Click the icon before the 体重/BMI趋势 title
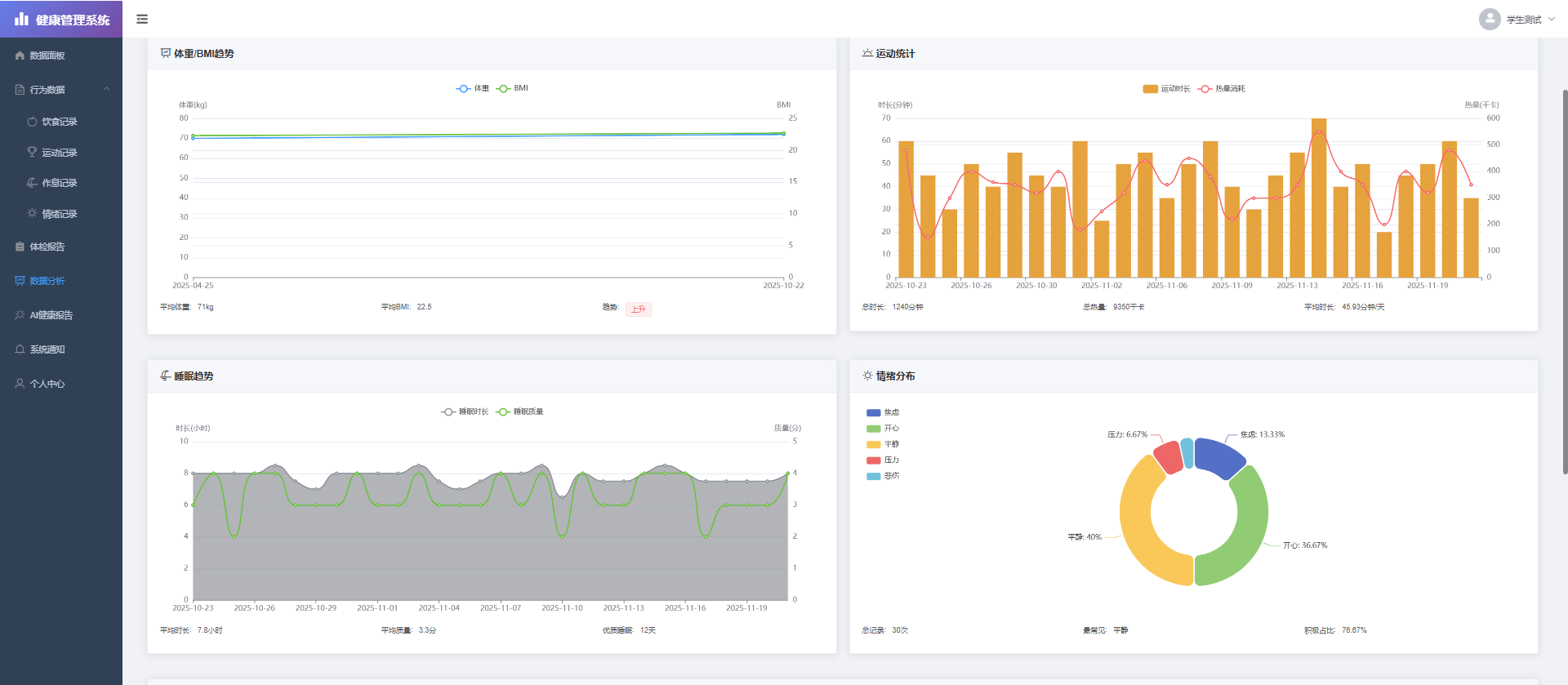This screenshot has width=1568, height=685. point(166,53)
